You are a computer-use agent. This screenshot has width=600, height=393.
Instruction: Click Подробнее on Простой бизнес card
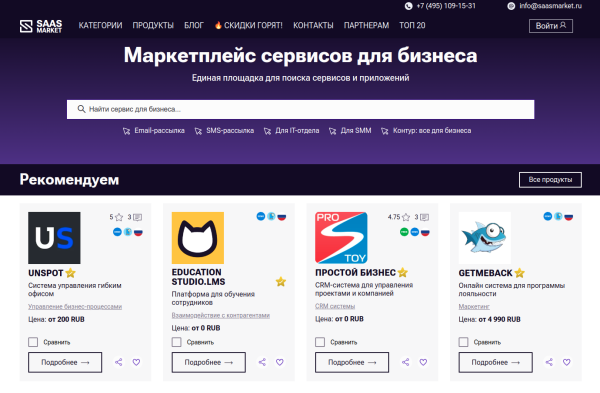352,362
